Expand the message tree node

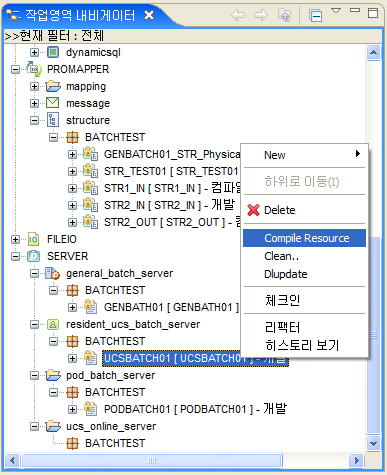coord(34,103)
